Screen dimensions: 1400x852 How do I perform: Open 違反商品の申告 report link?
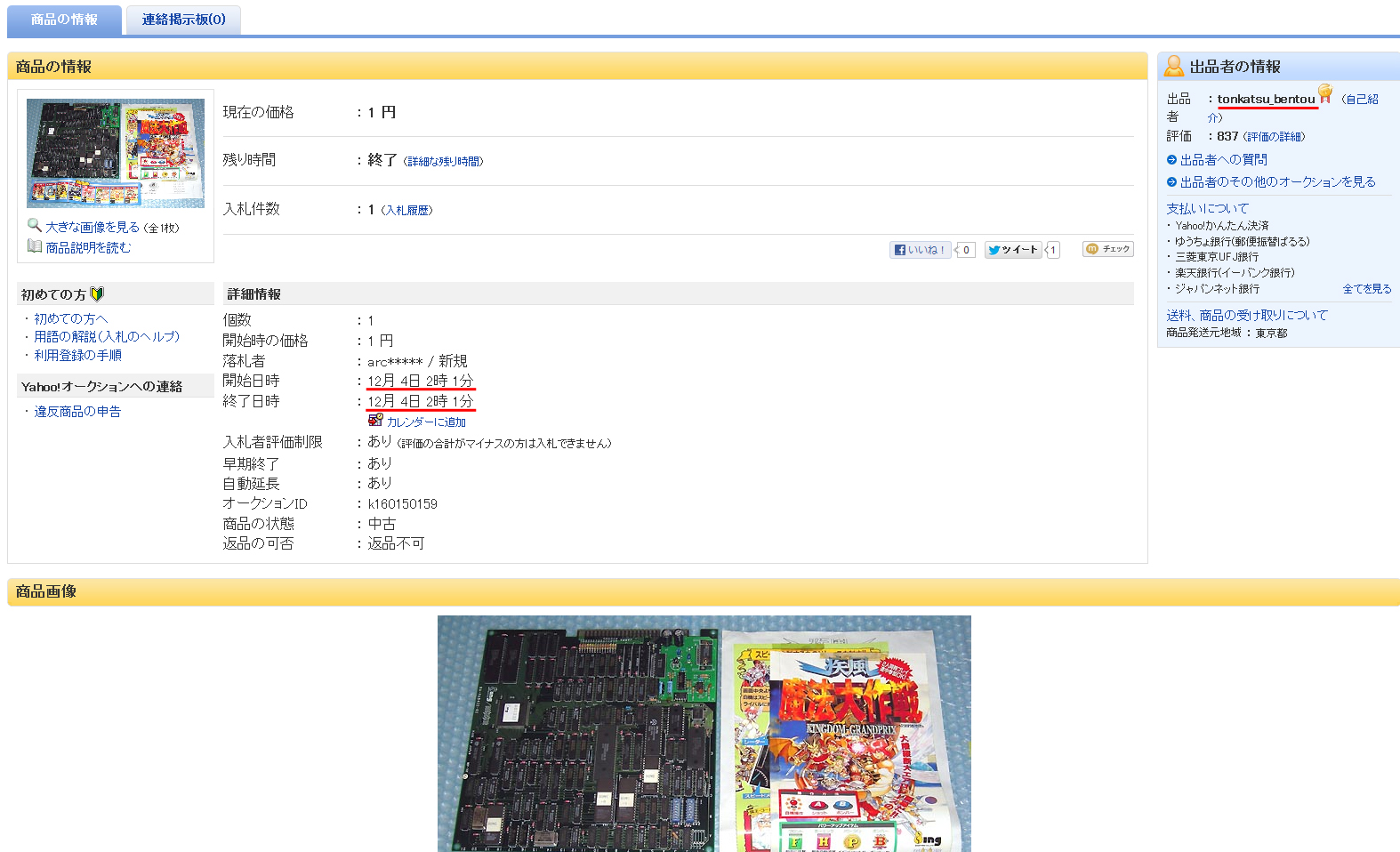tap(77, 412)
